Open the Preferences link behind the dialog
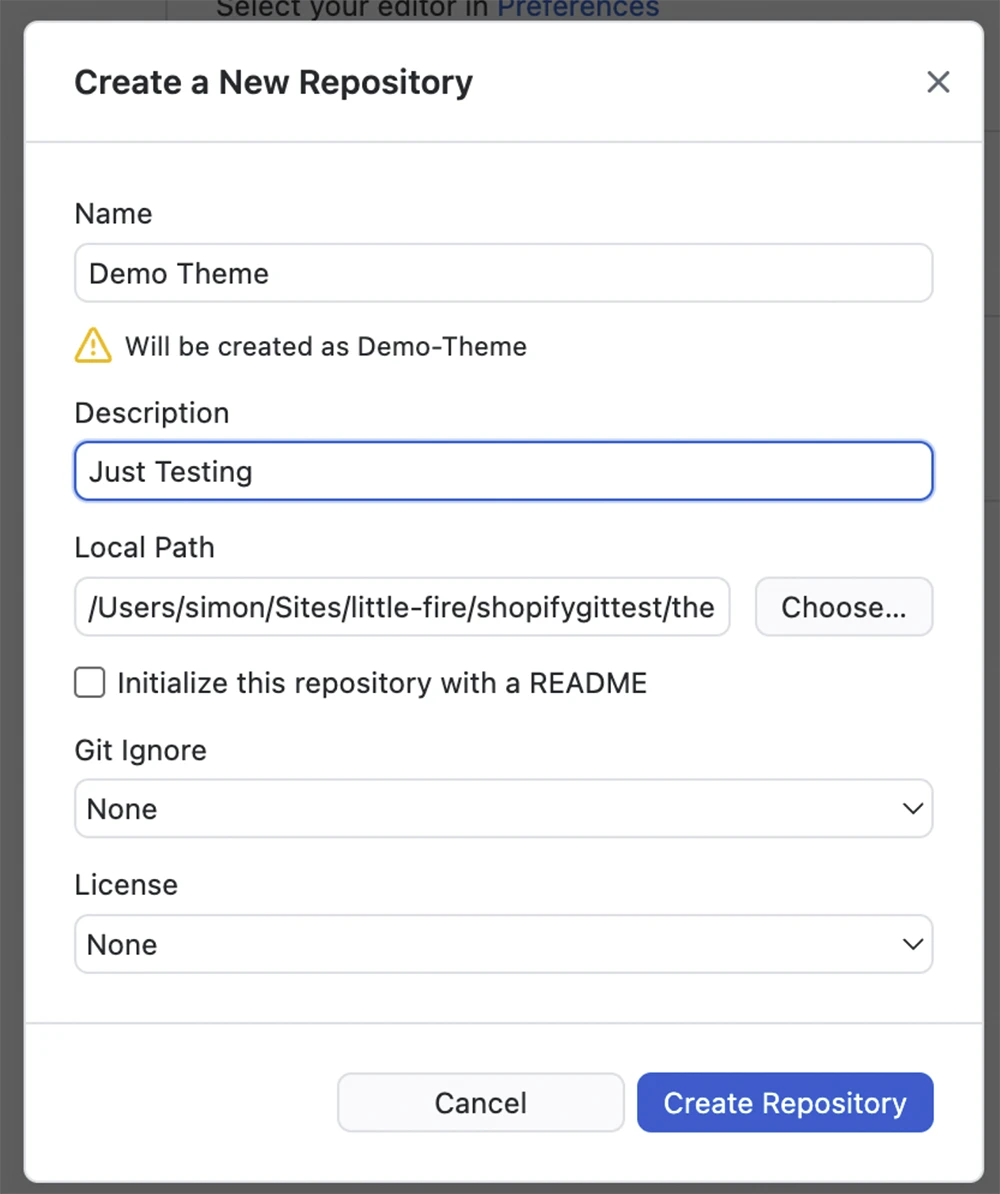The height and width of the screenshot is (1194, 1000). pos(578,9)
